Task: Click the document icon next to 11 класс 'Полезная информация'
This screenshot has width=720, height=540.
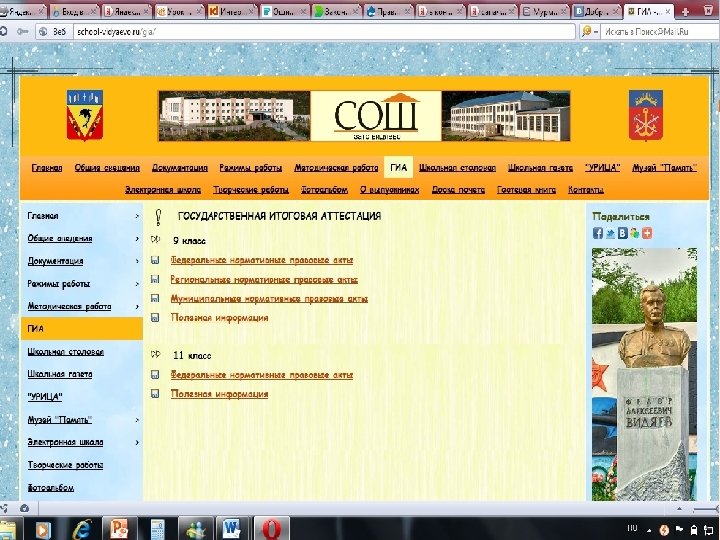Action: [155, 394]
